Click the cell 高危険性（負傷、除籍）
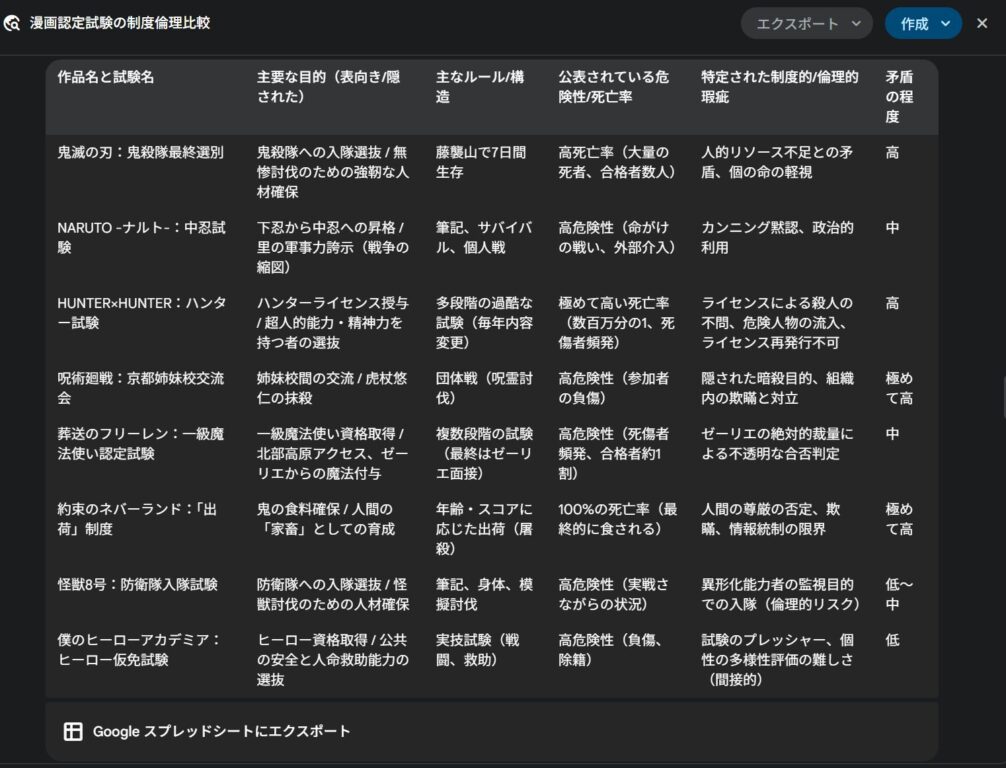 (x=610, y=649)
